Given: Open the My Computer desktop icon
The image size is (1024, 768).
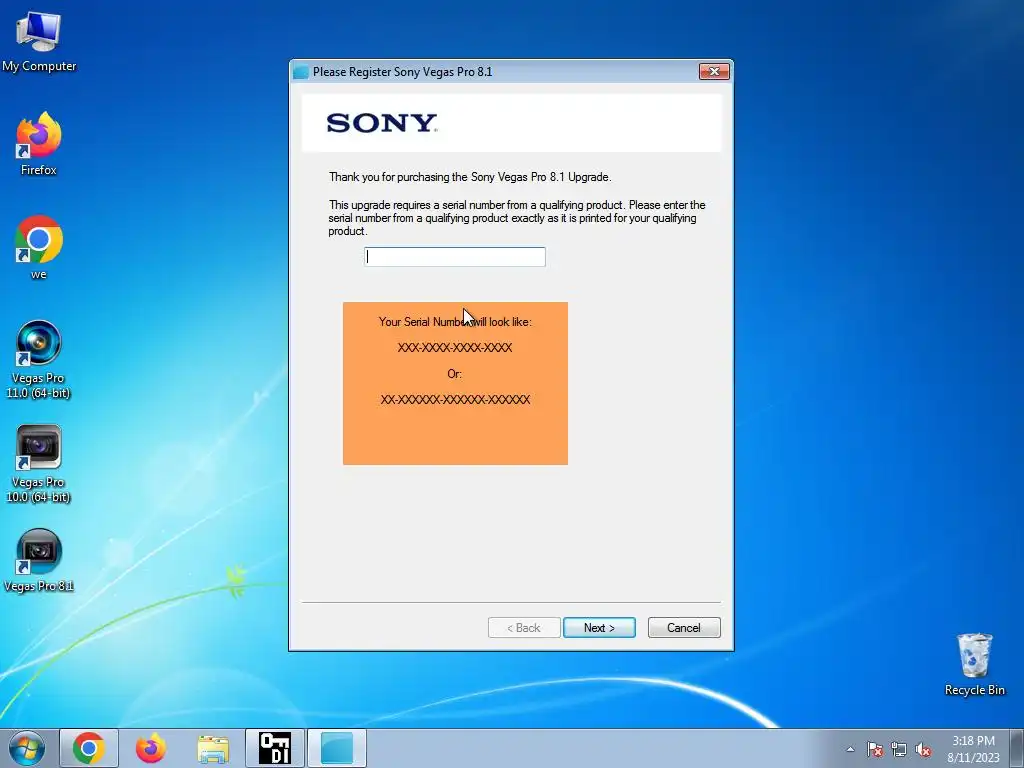Looking at the screenshot, I should point(39,42).
